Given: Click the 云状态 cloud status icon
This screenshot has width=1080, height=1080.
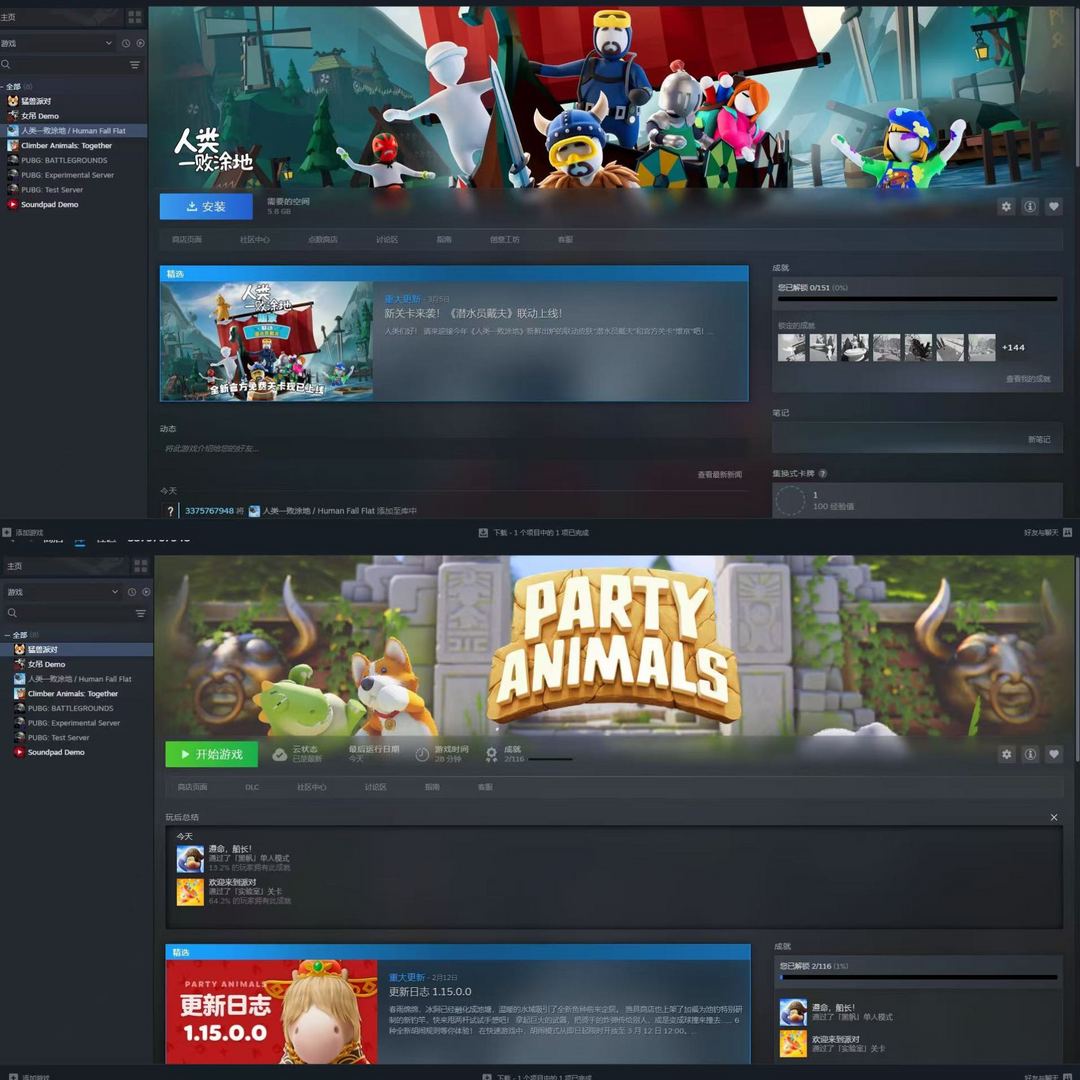Looking at the screenshot, I should [x=280, y=755].
